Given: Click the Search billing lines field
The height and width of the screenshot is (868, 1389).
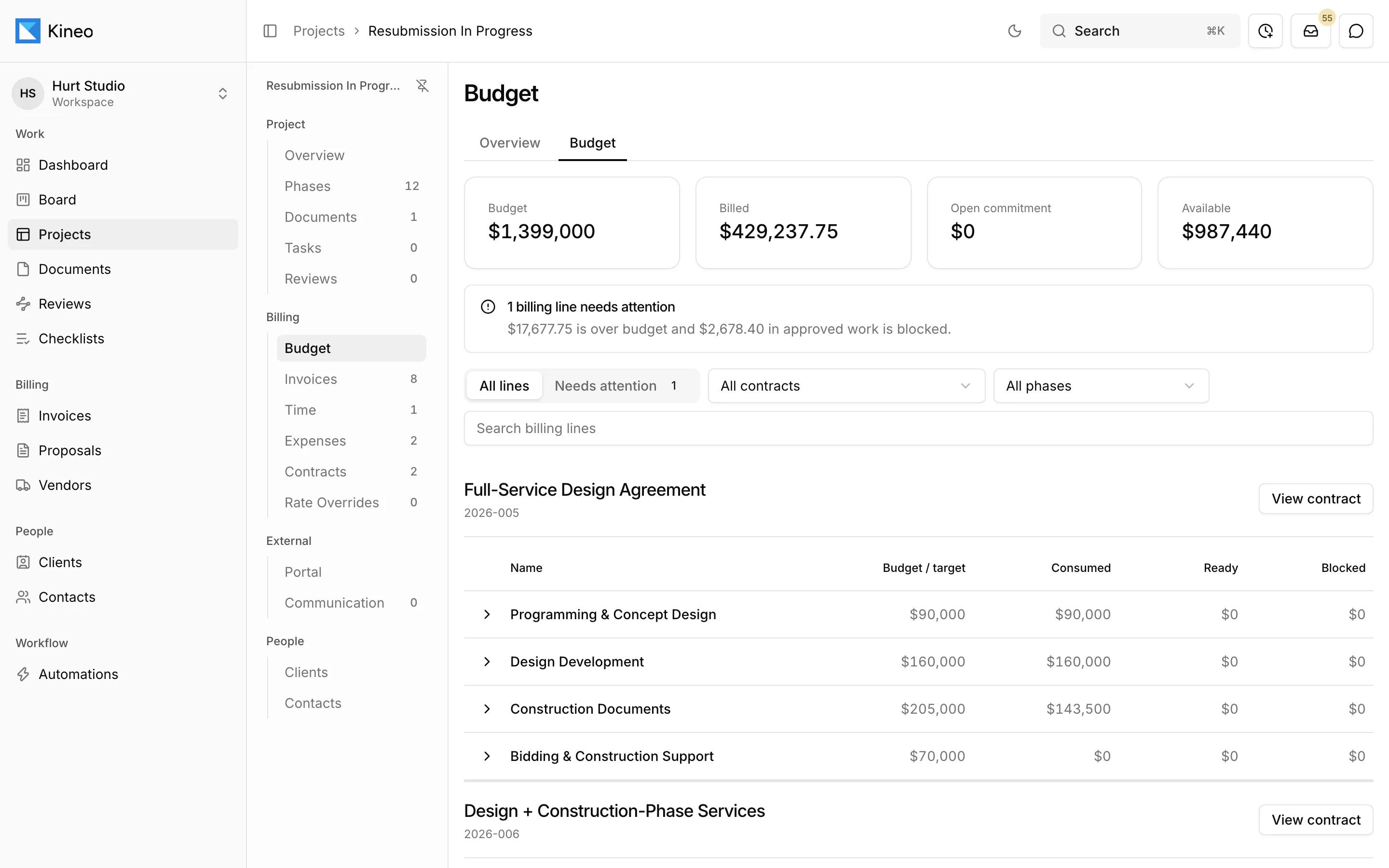Looking at the screenshot, I should coord(918,428).
